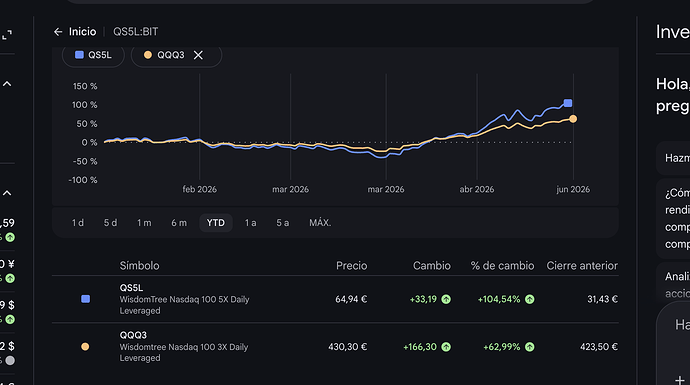Open the QS5L row in table
Viewport: 690px width, 385px height.
(335, 299)
